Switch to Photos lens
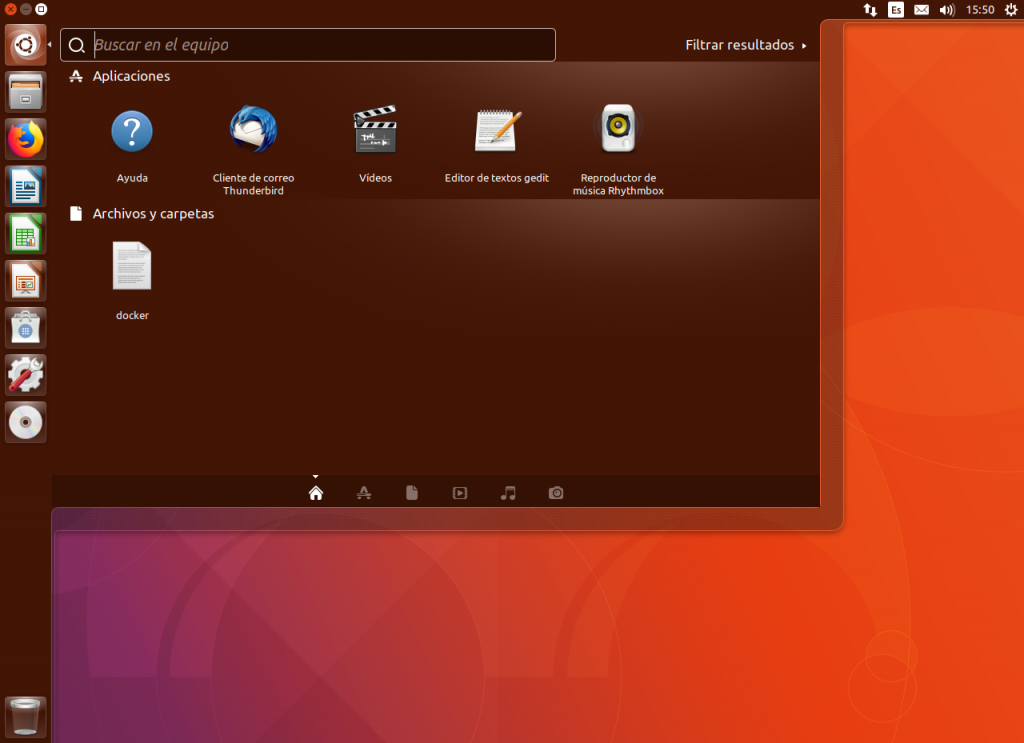This screenshot has width=1024, height=743. pyautogui.click(x=556, y=493)
